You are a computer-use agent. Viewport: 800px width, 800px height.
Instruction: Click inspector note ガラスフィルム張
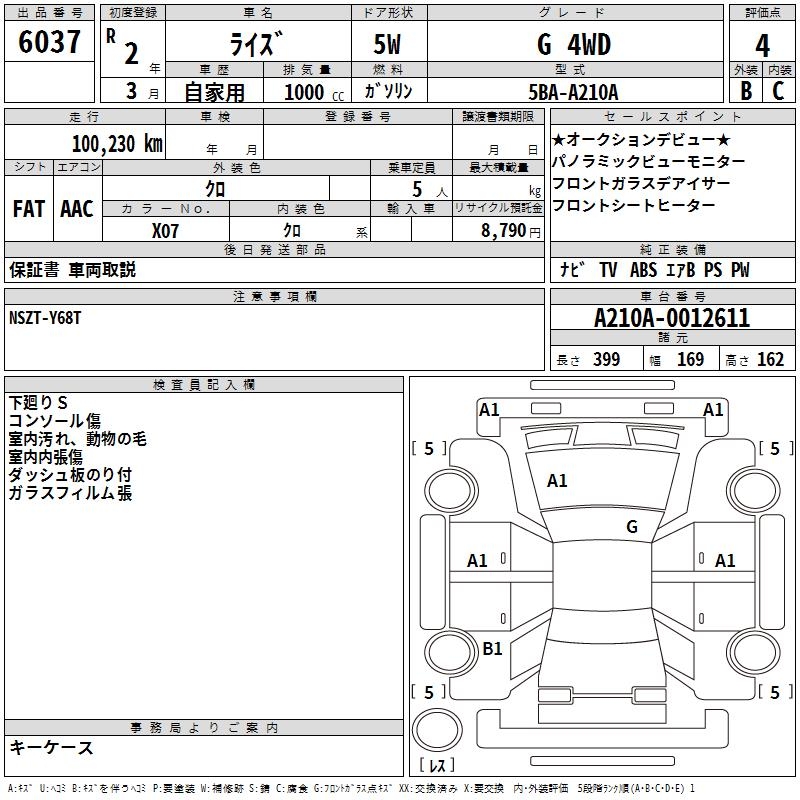click(x=70, y=493)
